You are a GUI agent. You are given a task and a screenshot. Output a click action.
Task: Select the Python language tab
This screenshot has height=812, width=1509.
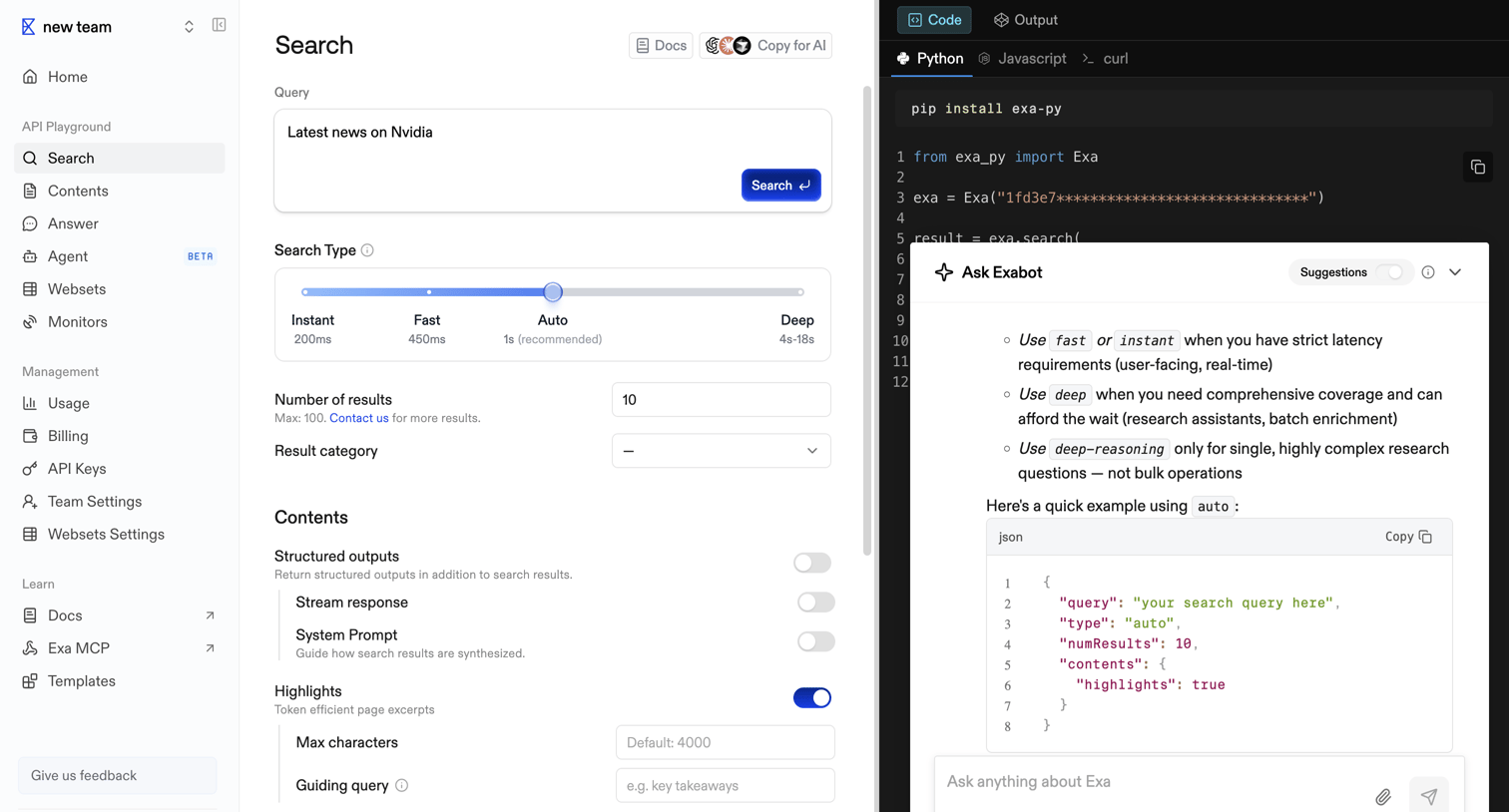click(930, 59)
